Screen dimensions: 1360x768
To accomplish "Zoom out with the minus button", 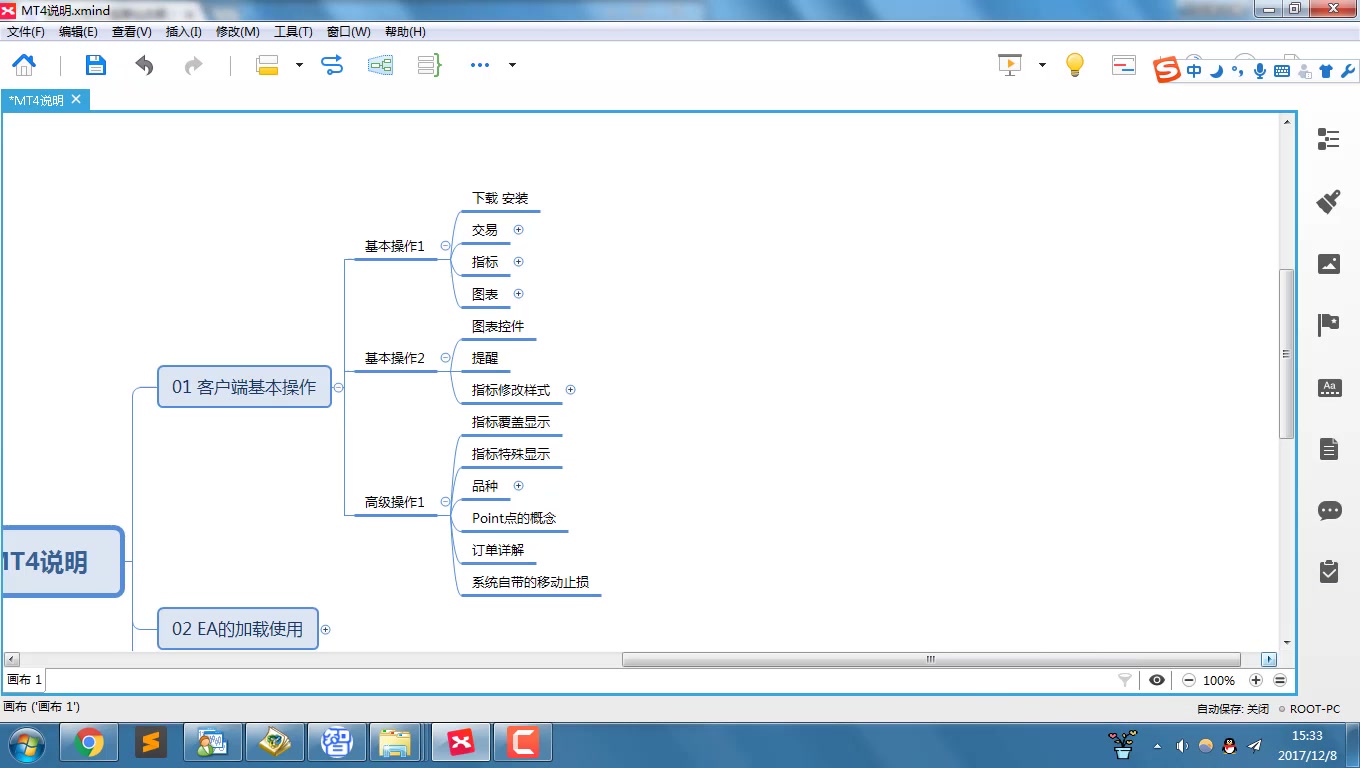I will 1189,680.
